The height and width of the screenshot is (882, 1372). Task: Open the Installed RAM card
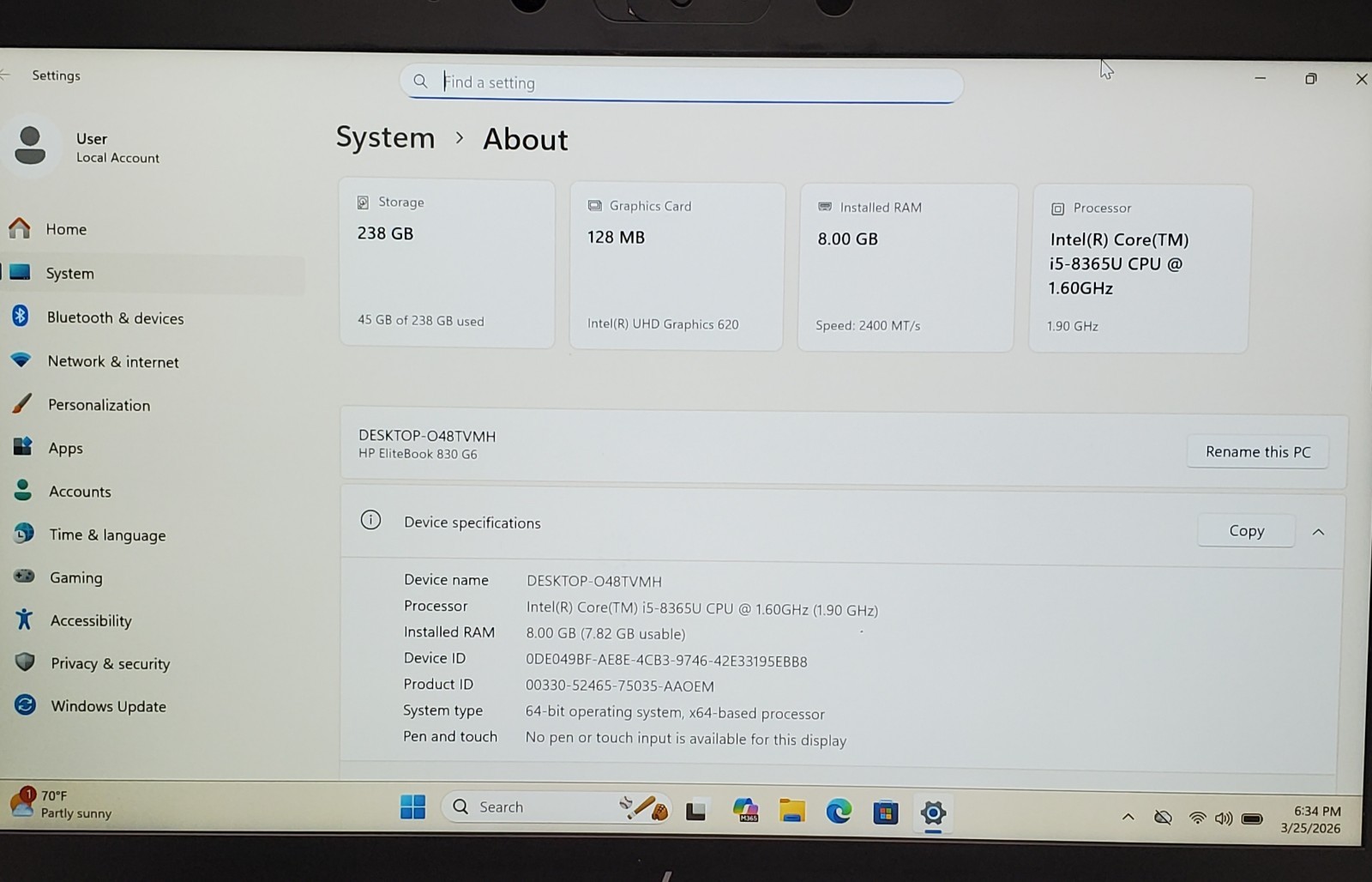pos(906,268)
